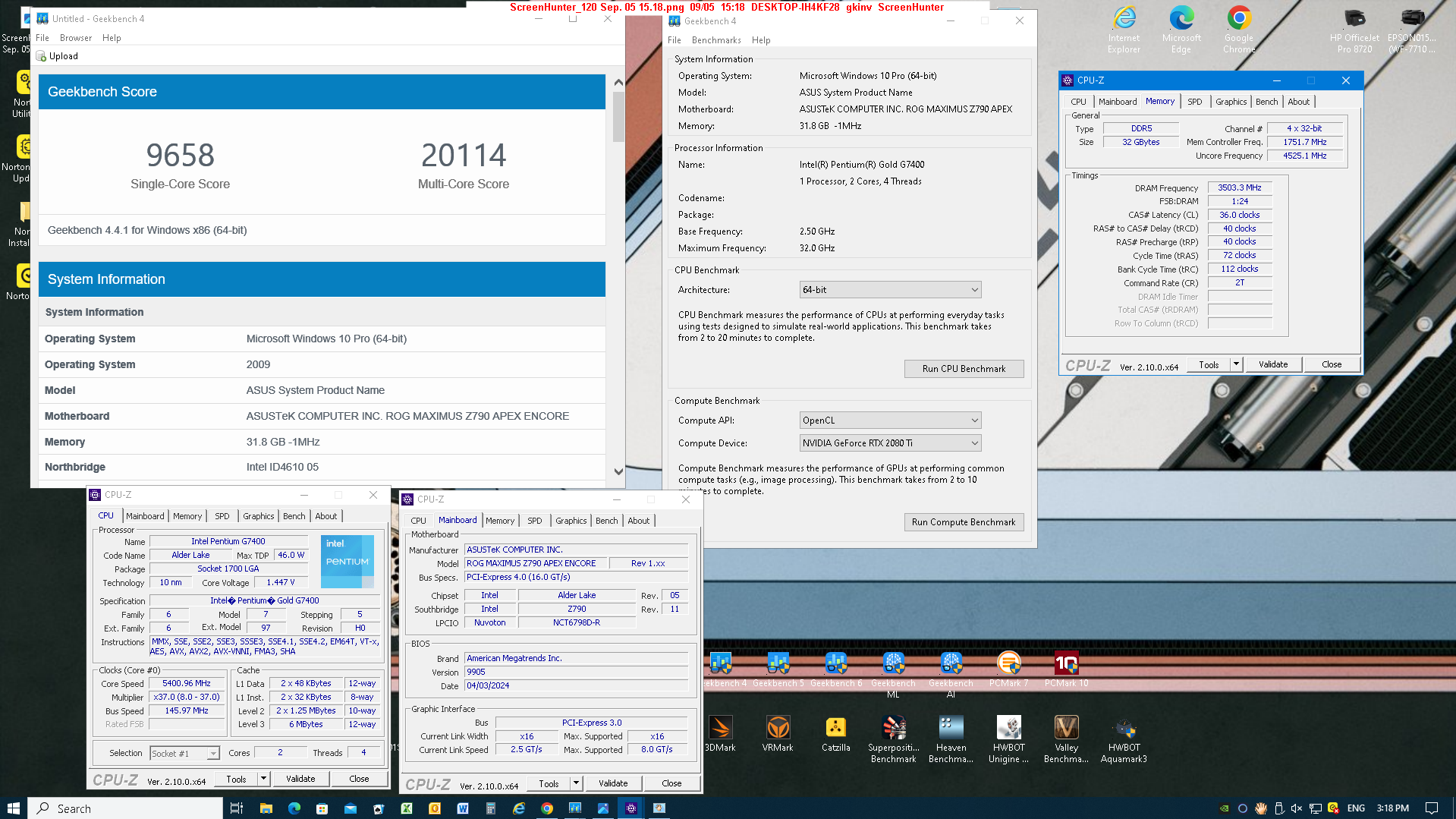
Task: Expand Tools arrow in CPU-Z Mainboard window
Action: 576,783
